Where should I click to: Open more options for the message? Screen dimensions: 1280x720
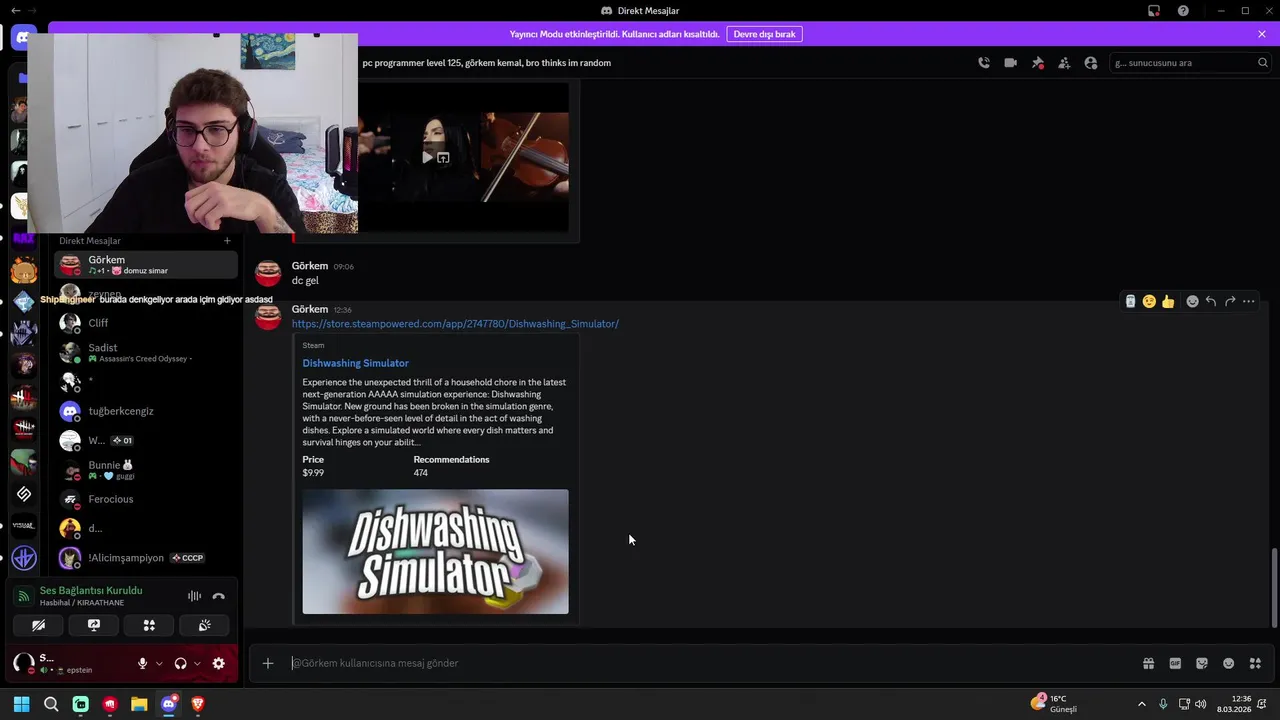click(x=1249, y=301)
